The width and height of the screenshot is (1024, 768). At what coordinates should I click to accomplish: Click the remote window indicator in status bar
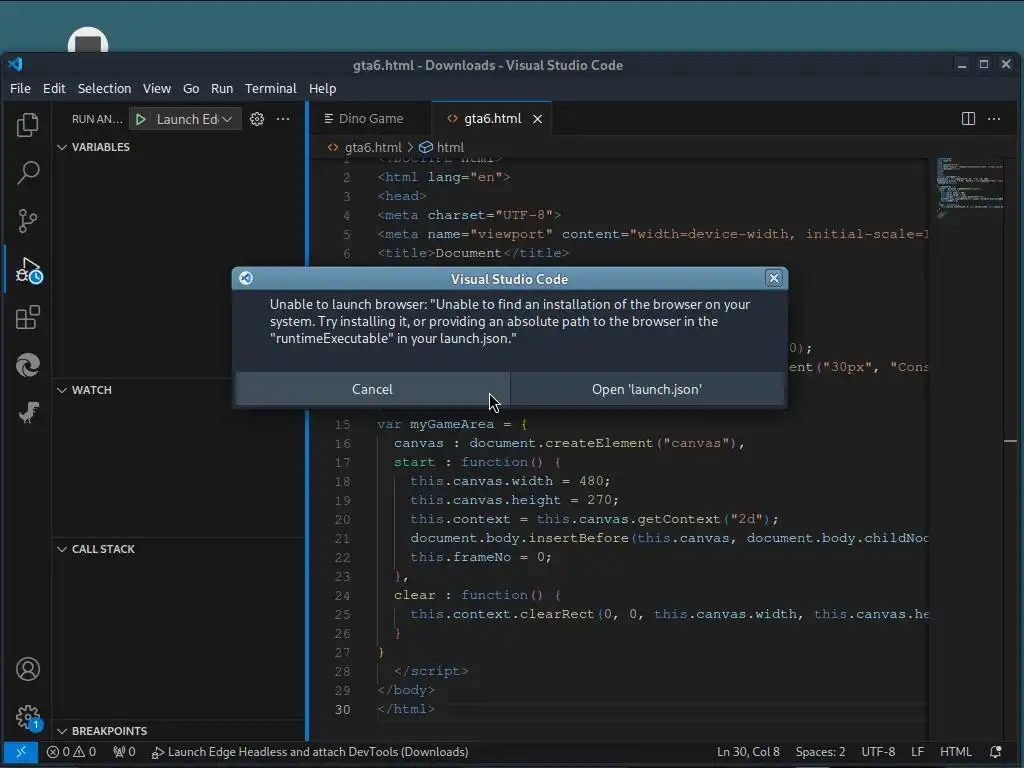20,752
